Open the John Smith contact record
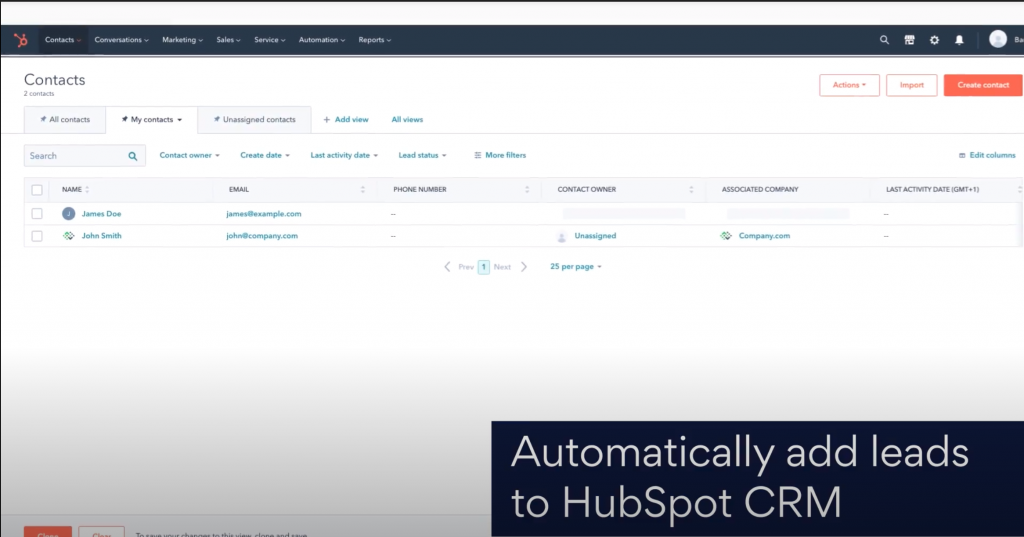The image size is (1024, 537). tap(101, 236)
